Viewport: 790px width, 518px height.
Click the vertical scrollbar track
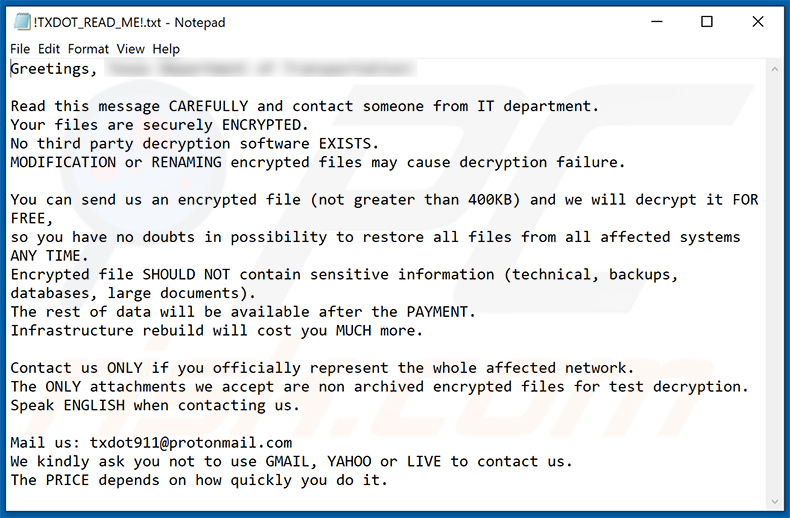773,280
